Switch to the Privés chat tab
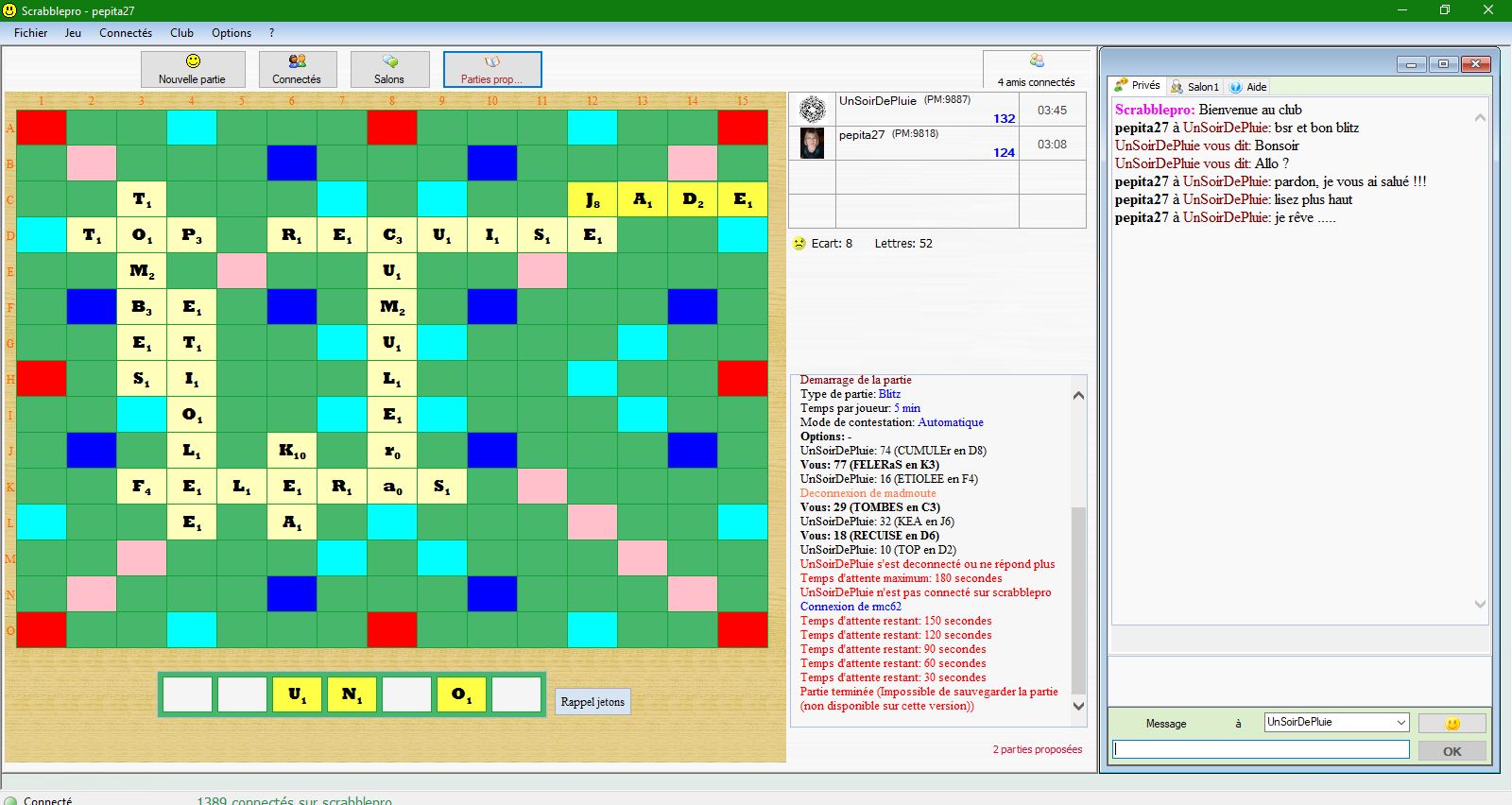This screenshot has height=805, width=1512. [1138, 86]
